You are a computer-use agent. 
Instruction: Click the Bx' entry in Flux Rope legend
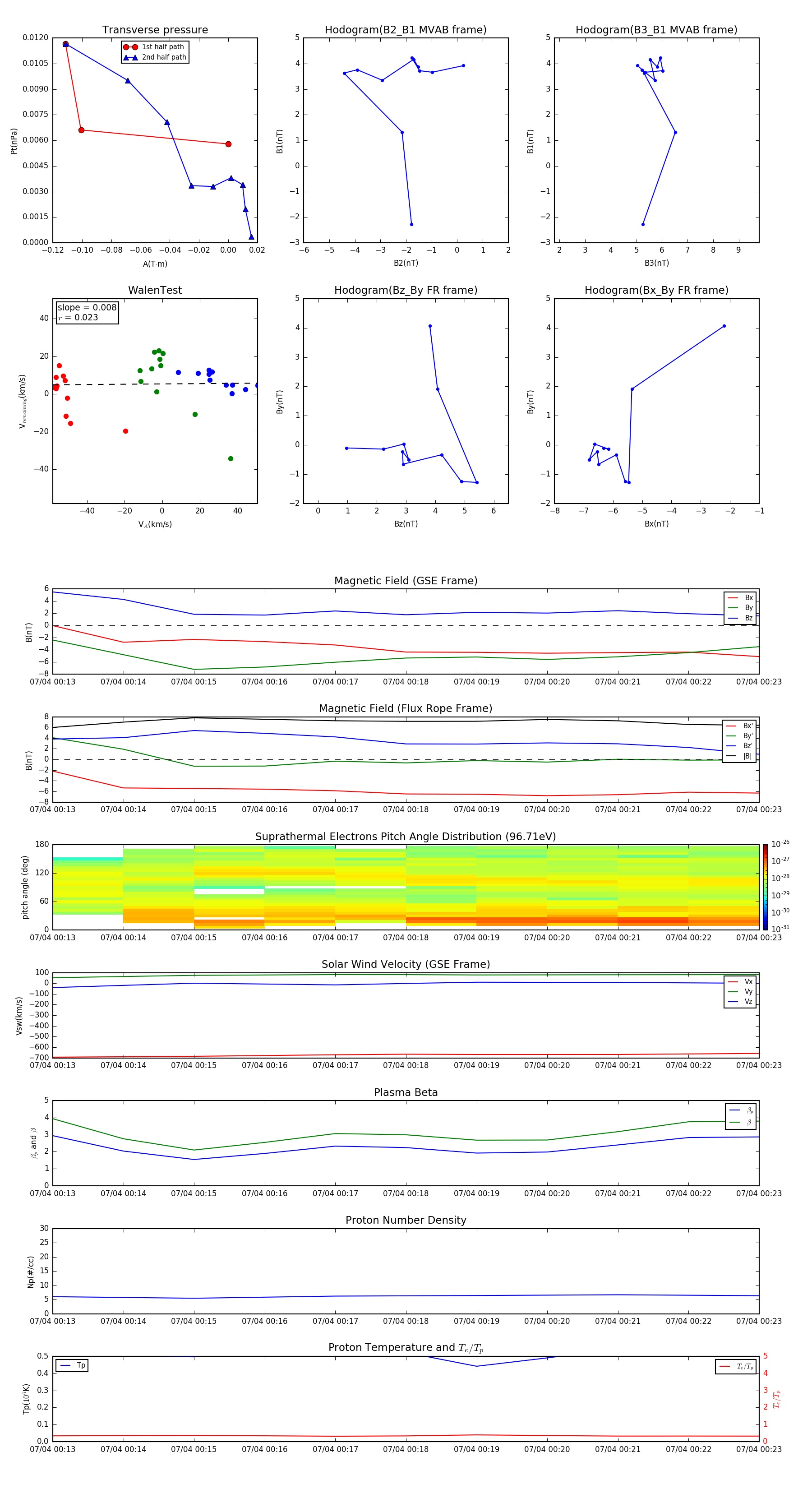click(x=740, y=726)
